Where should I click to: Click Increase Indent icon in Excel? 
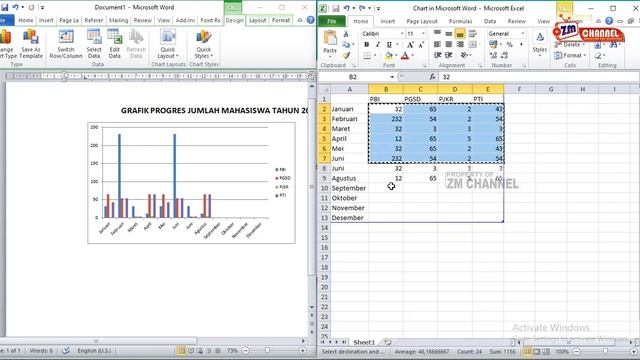[x=449, y=55]
